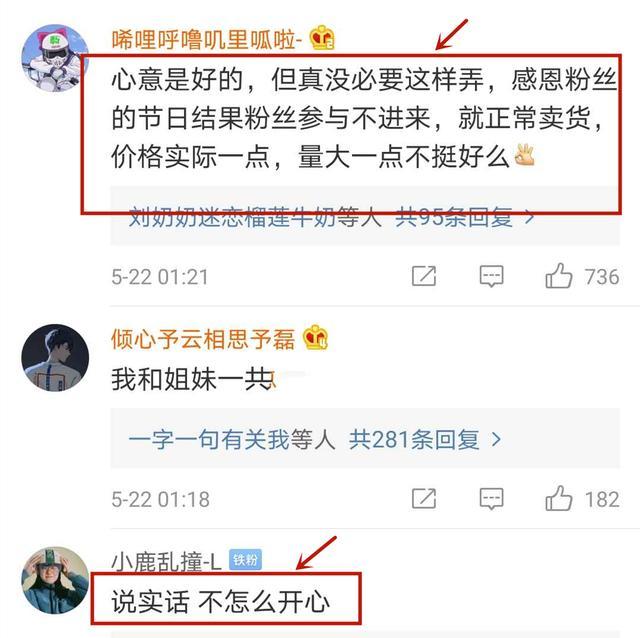Tap the repost icon on the 01:21 comment
640x638 pixels.
pyautogui.click(x=424, y=276)
